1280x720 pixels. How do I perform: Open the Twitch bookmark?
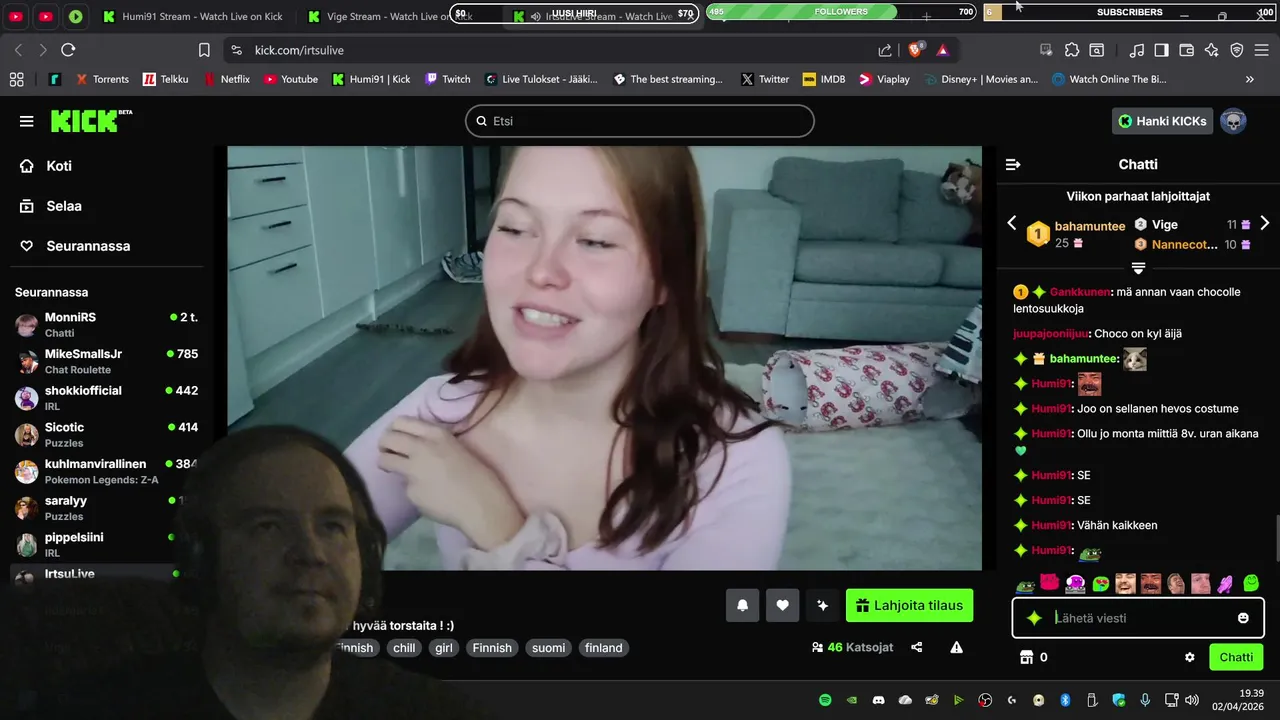pos(447,79)
